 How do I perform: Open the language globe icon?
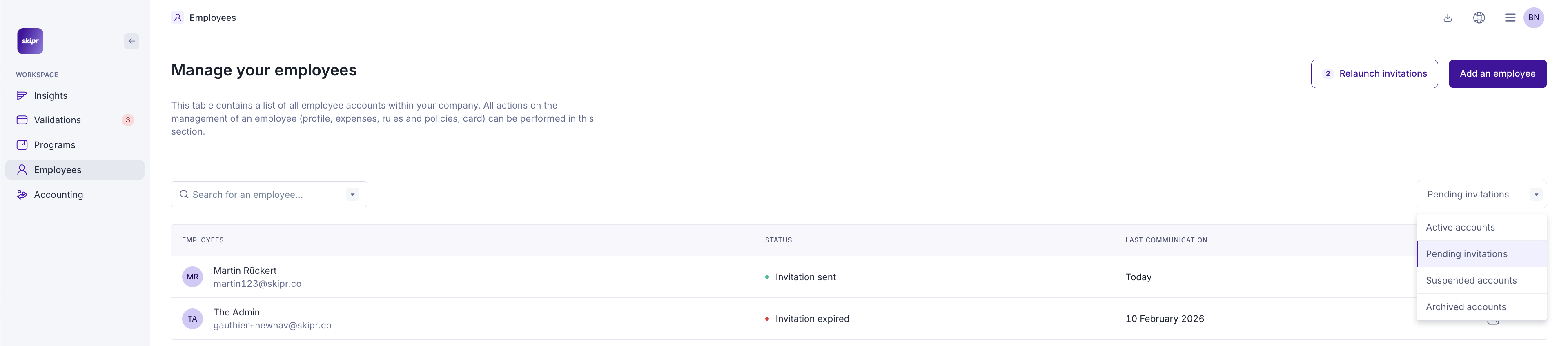[x=1479, y=18]
